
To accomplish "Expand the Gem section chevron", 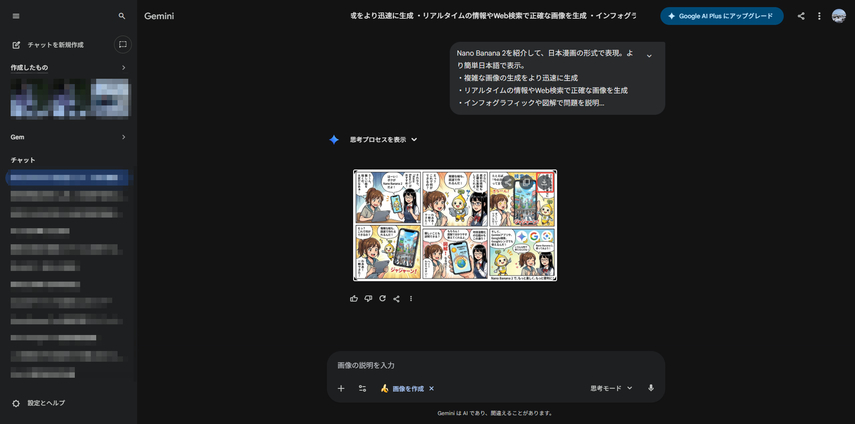I will pyautogui.click(x=123, y=137).
